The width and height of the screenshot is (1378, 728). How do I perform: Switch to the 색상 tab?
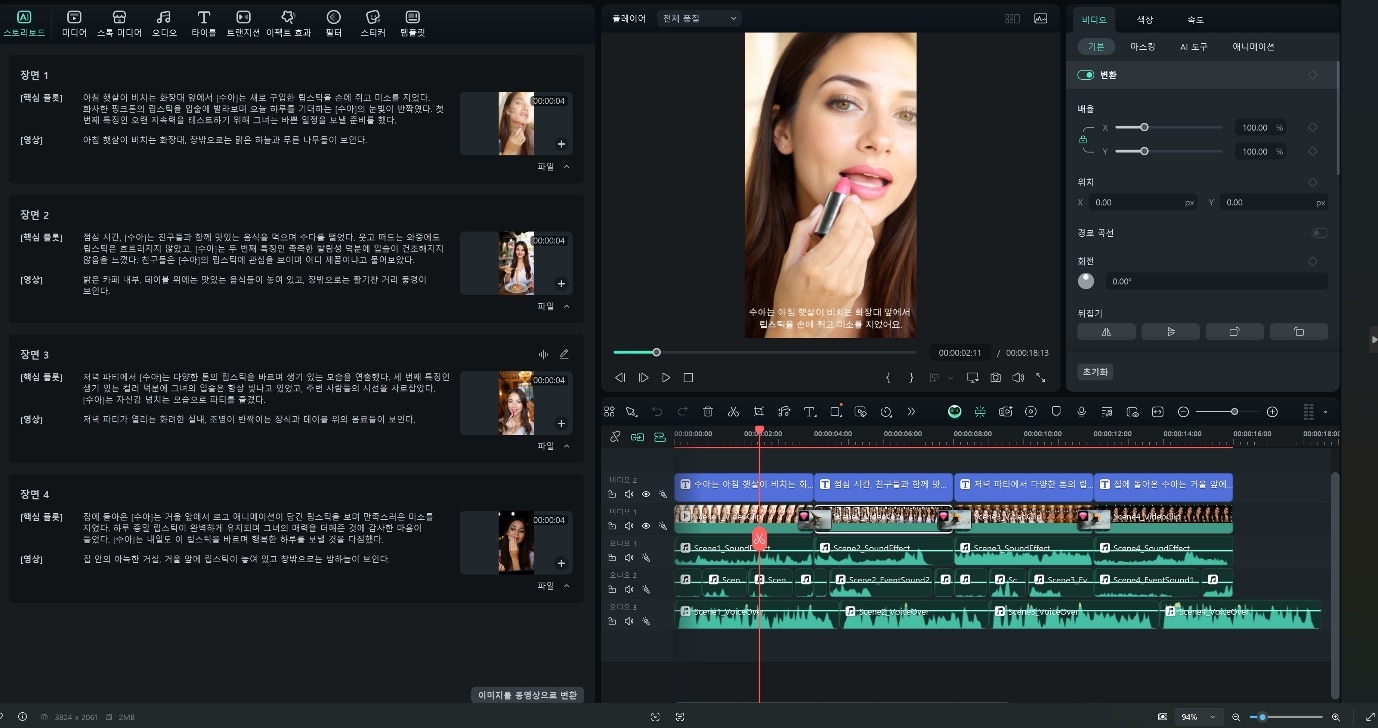click(x=1145, y=20)
